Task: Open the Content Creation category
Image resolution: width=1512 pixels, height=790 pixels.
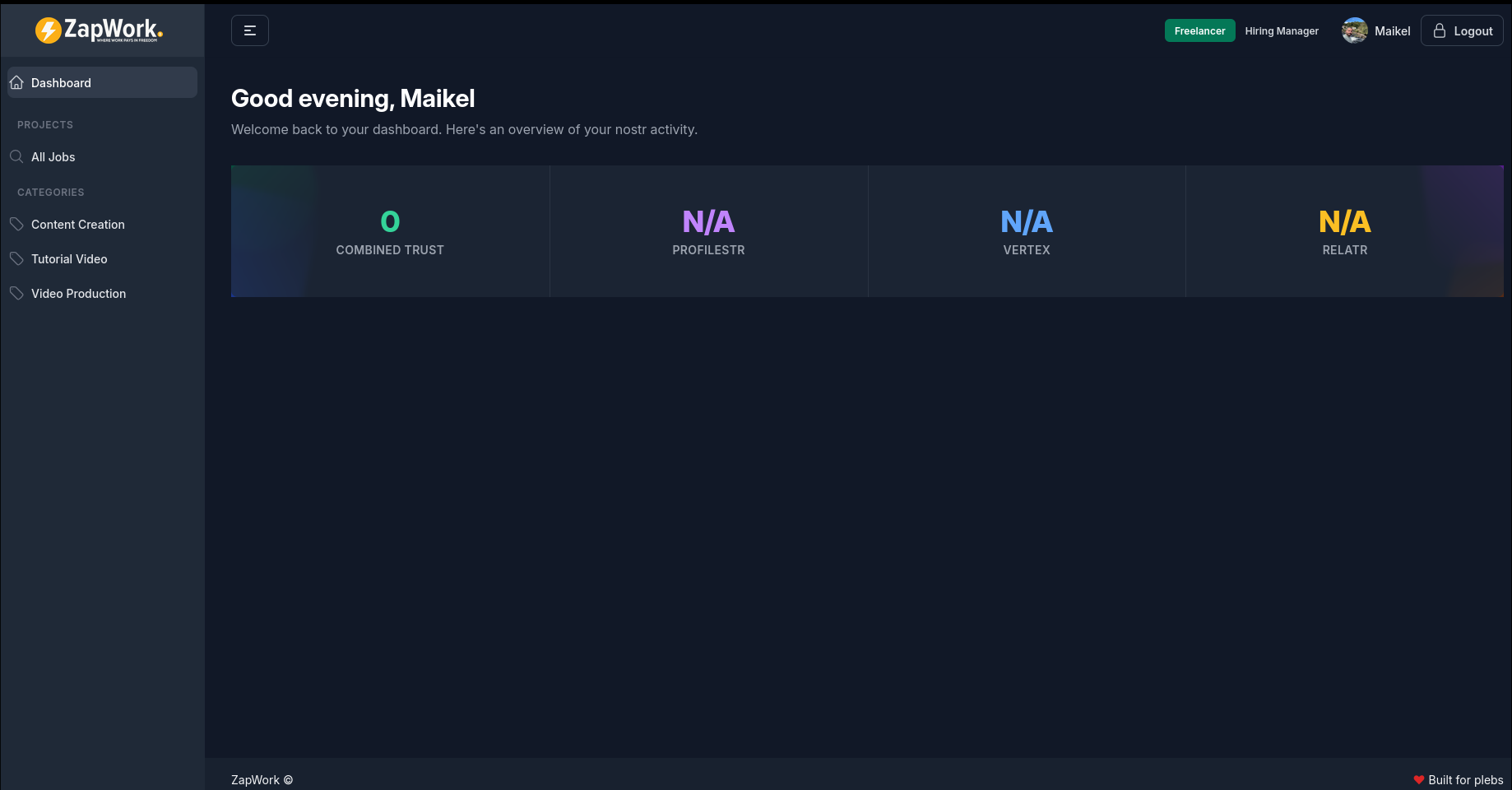Action: (78, 224)
